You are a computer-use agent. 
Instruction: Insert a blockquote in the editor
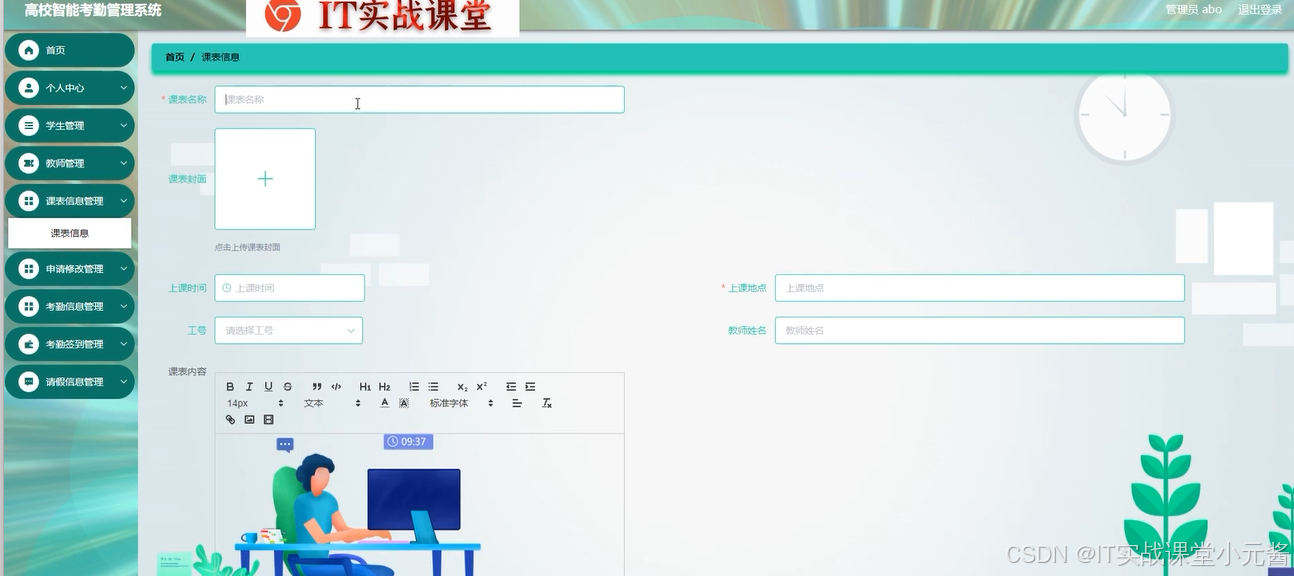[317, 387]
